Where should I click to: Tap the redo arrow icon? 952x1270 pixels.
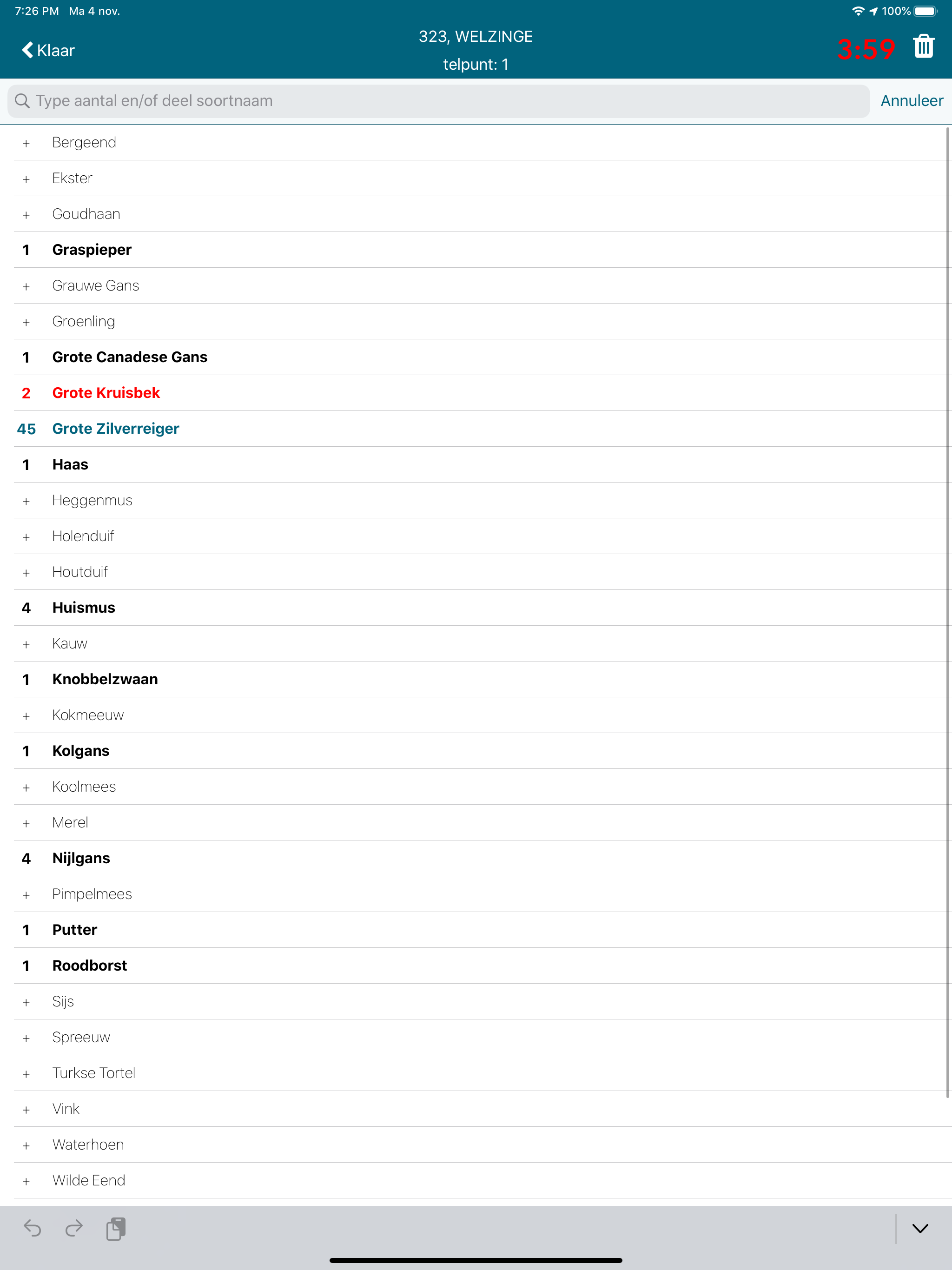pos(74,1228)
